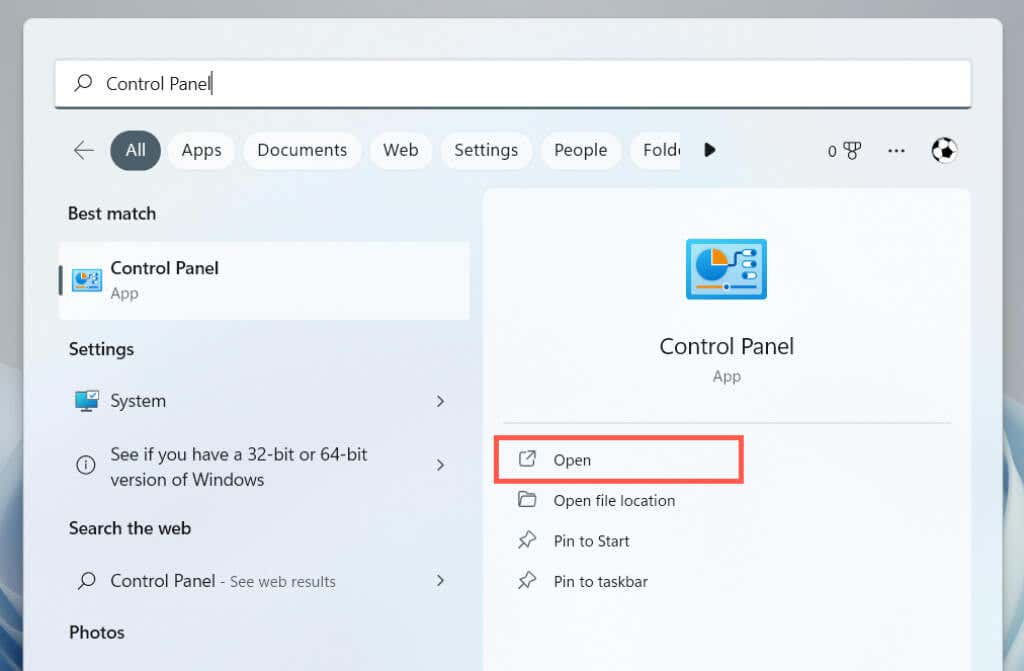Click the Pin to Start pin icon
1024x671 pixels.
click(527, 541)
